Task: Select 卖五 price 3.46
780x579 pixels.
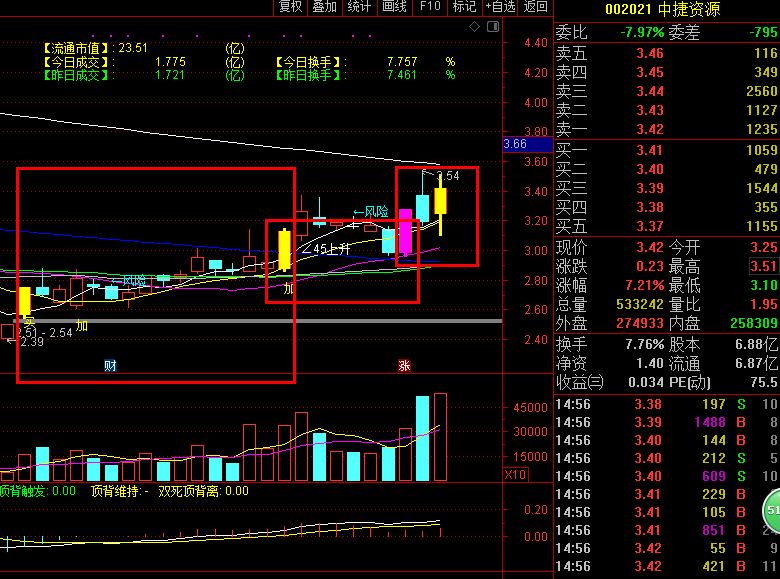Action: [650, 53]
